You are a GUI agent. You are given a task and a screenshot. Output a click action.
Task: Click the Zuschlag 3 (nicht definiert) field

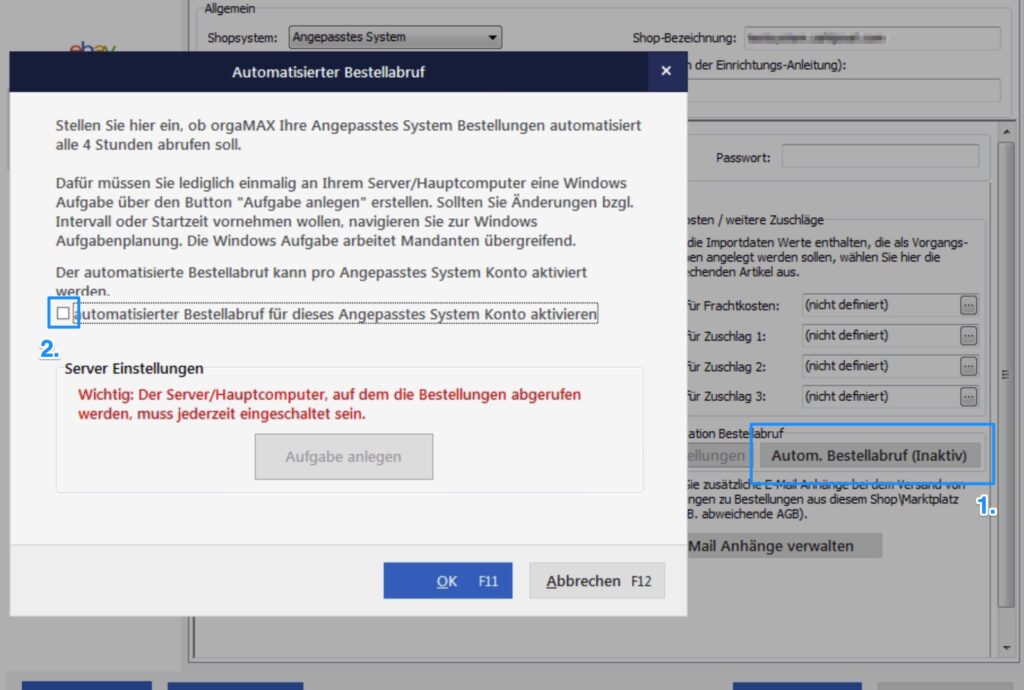880,396
